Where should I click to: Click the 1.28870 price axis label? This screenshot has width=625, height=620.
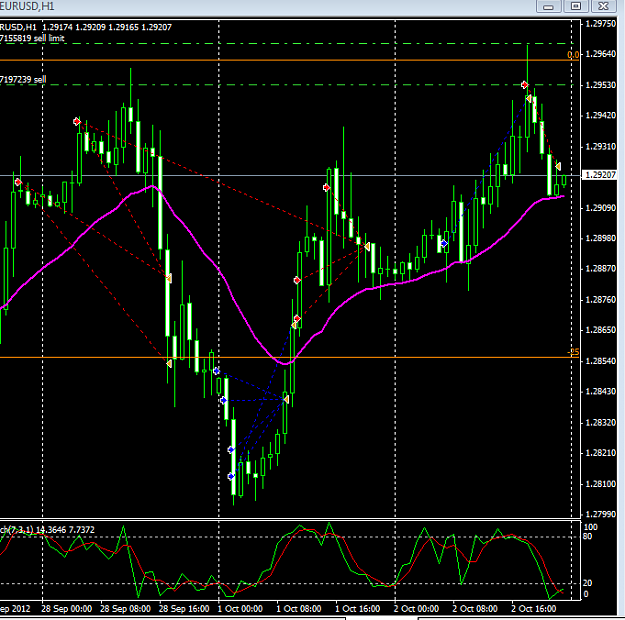[x=600, y=268]
